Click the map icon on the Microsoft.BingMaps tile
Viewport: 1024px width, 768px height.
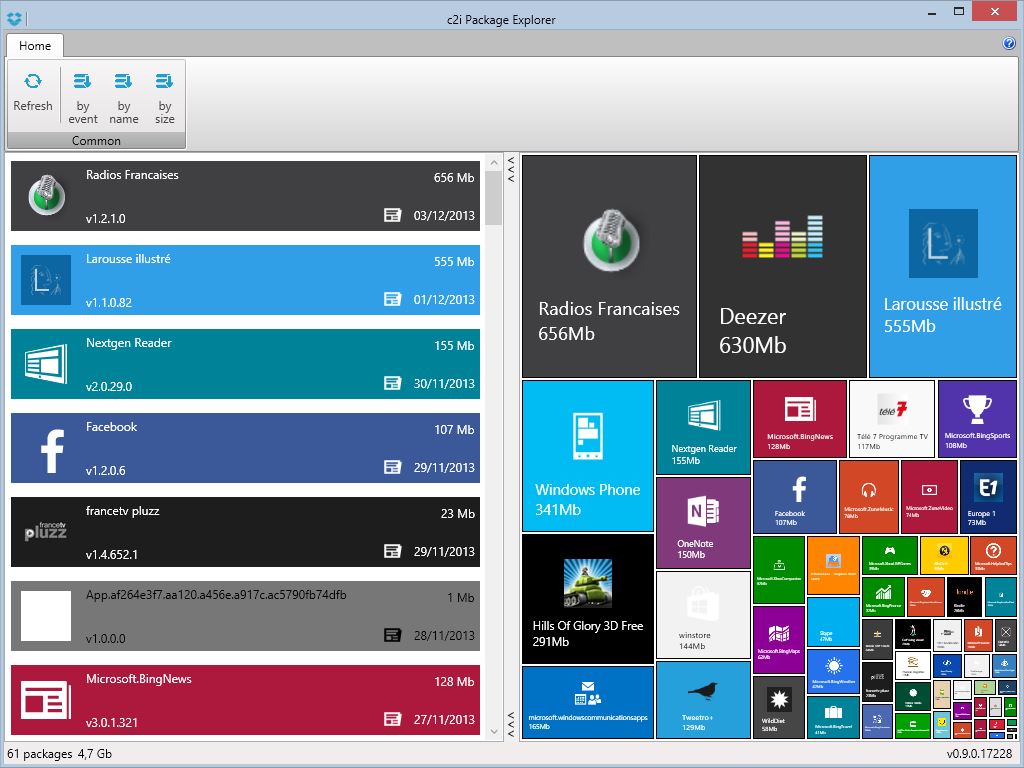[x=778, y=633]
